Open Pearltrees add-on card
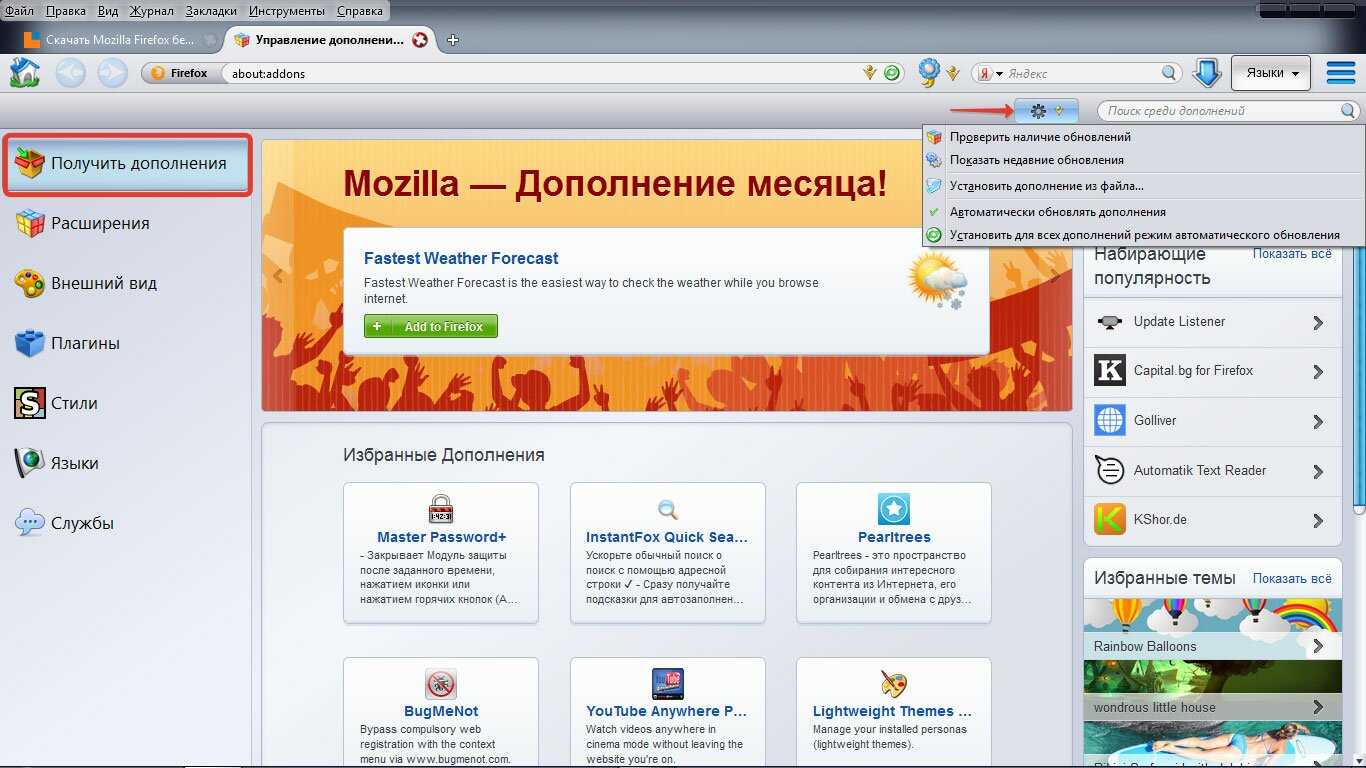 point(894,553)
